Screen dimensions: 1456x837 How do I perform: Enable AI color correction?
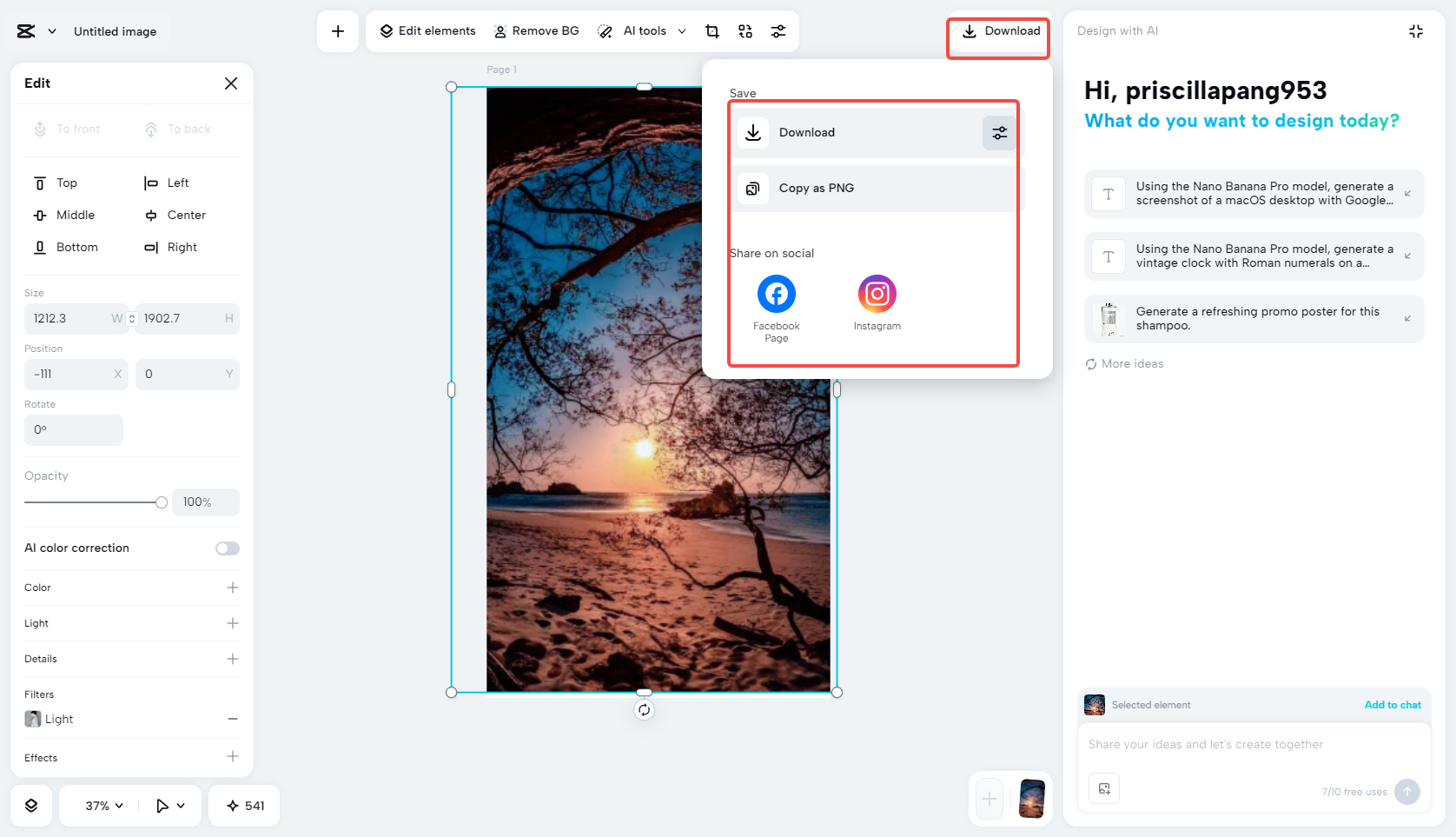pyautogui.click(x=227, y=548)
